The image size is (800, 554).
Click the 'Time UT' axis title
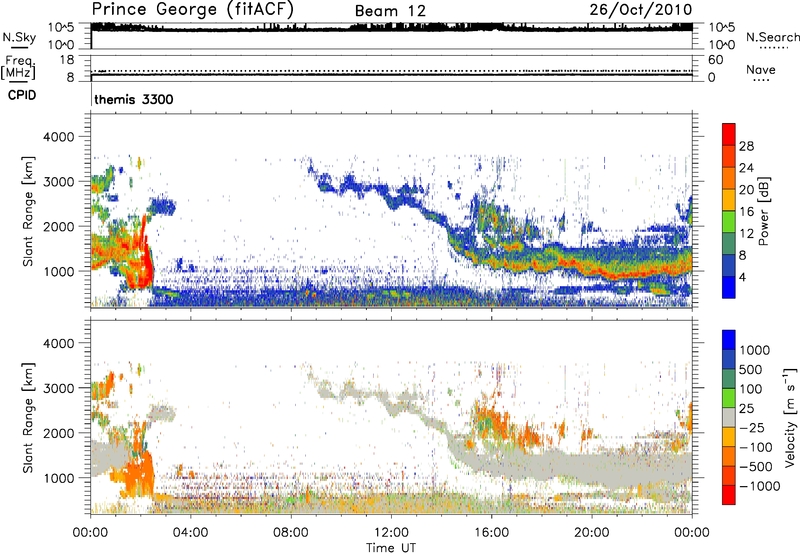(391, 548)
